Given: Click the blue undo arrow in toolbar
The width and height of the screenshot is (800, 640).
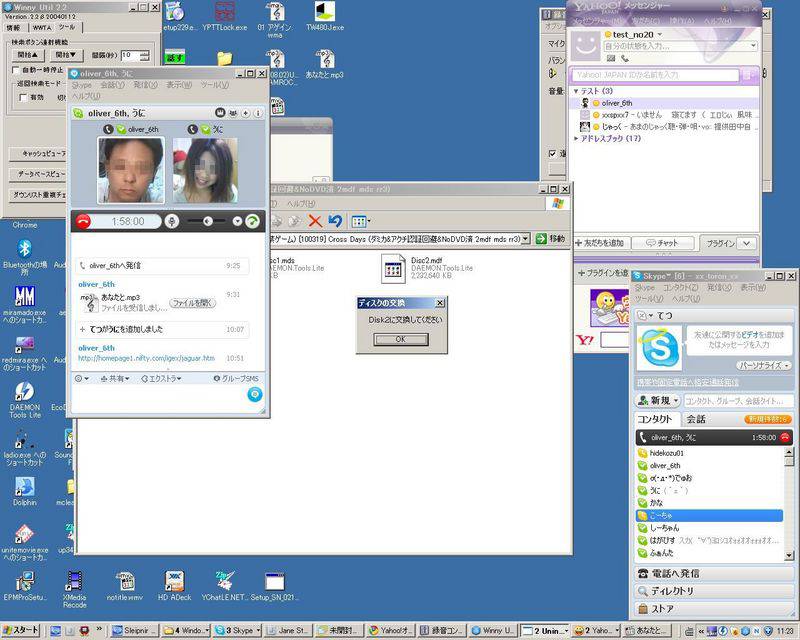Looking at the screenshot, I should 335,221.
